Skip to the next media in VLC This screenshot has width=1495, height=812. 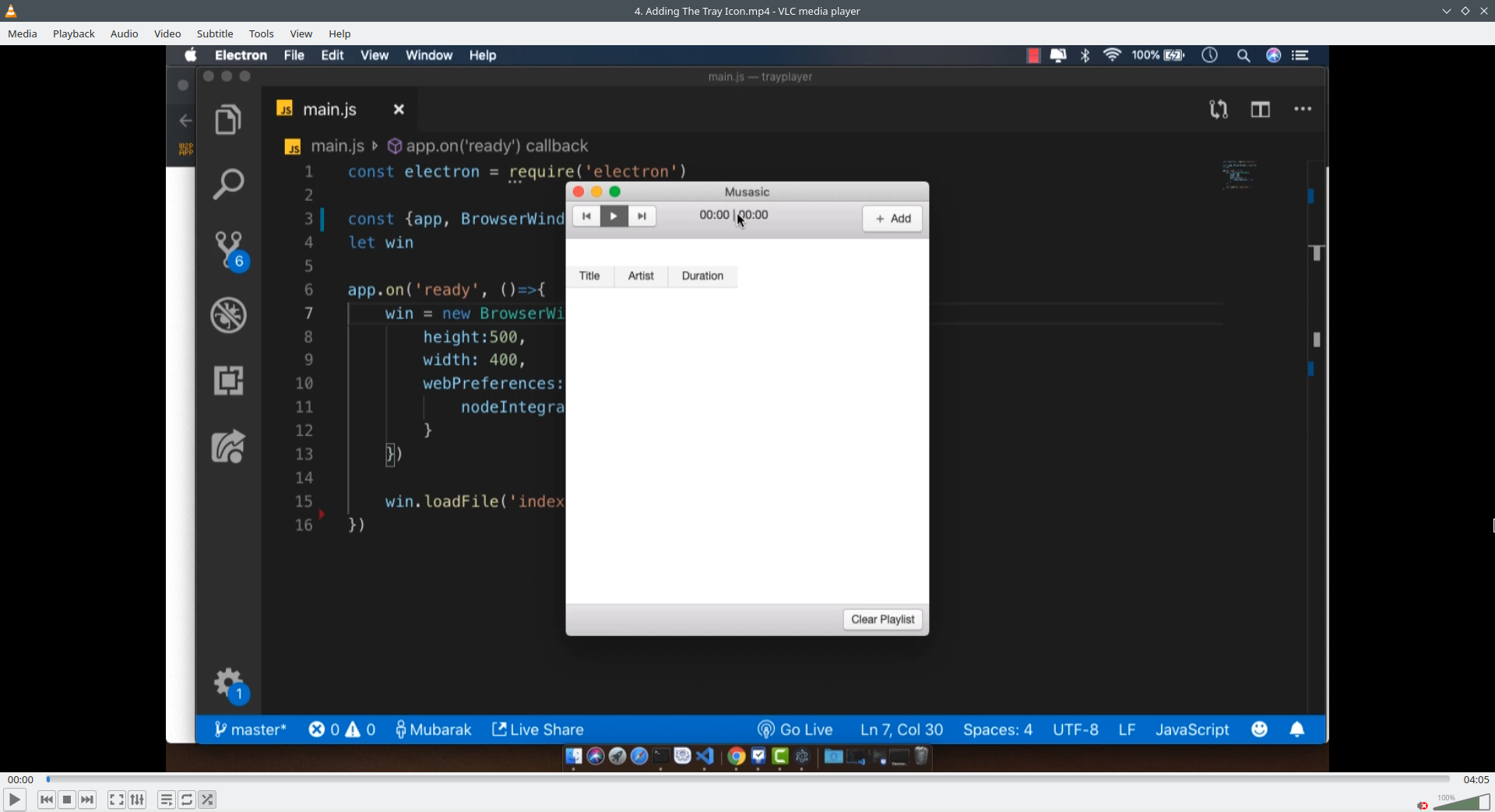click(x=87, y=800)
